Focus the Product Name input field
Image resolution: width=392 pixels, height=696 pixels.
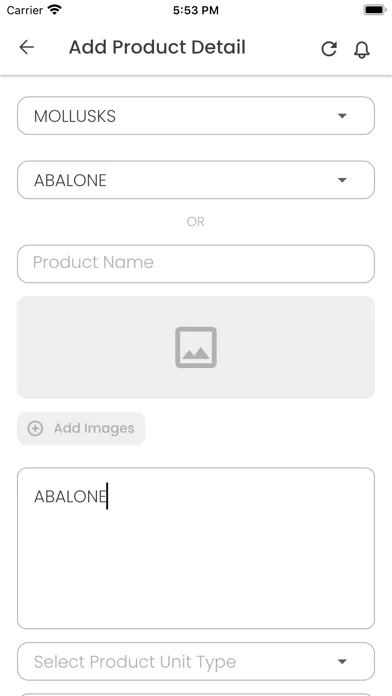(x=196, y=264)
